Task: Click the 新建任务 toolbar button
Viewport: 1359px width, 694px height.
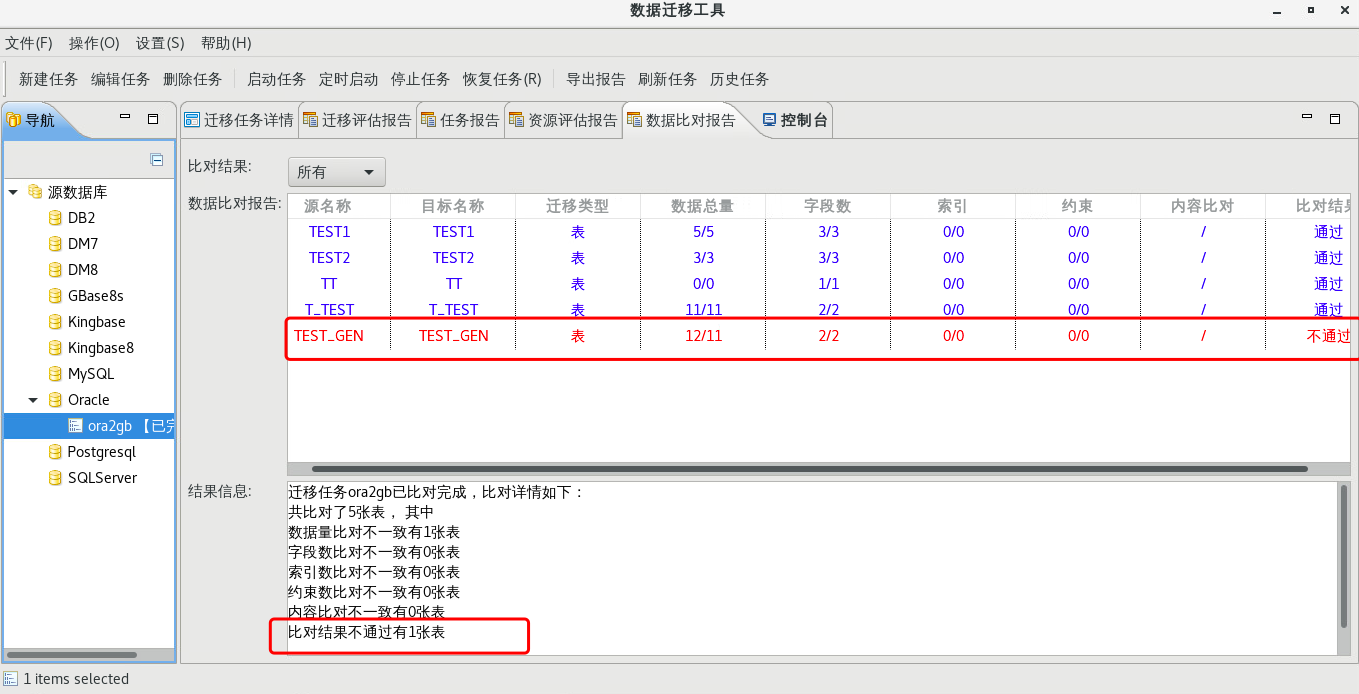Action: click(x=48, y=79)
